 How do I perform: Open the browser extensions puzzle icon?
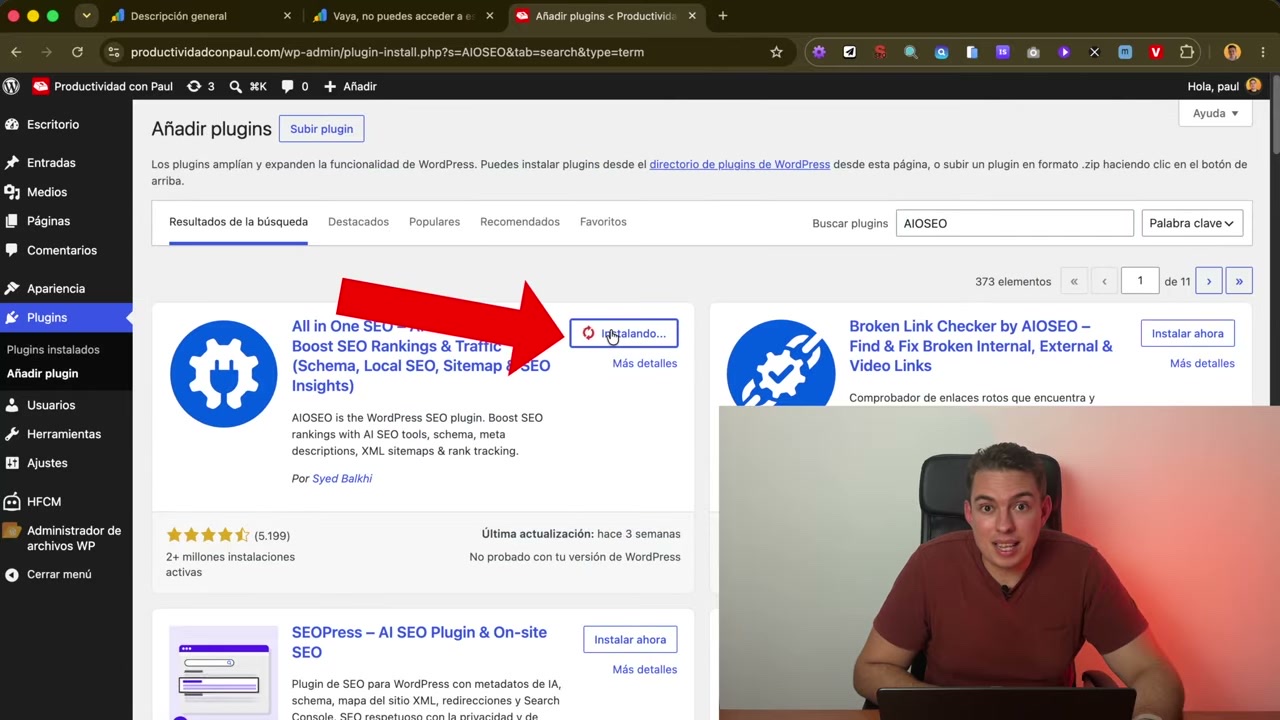[x=1187, y=52]
